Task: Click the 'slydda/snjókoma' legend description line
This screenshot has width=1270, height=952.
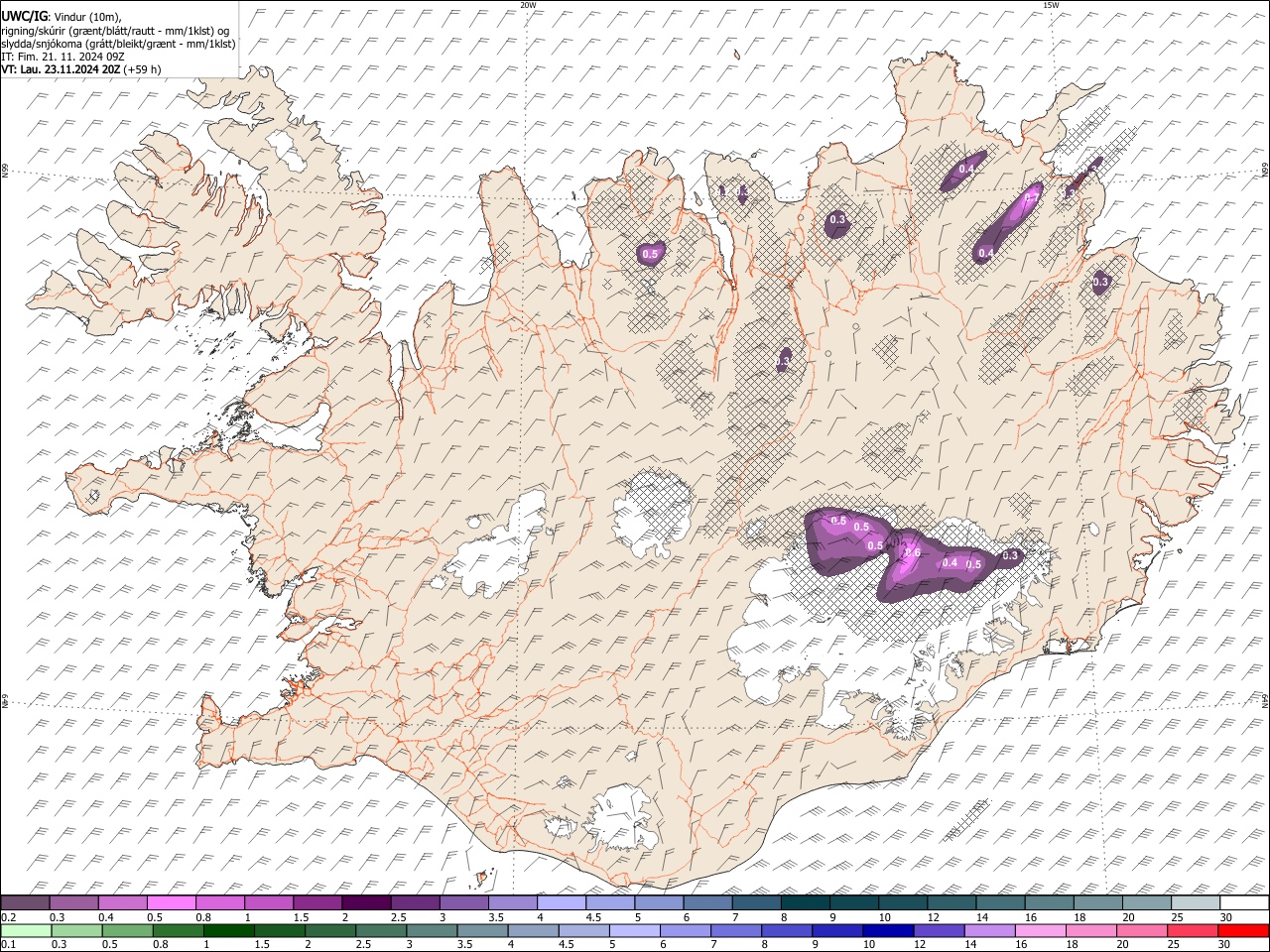Action: tap(118, 44)
